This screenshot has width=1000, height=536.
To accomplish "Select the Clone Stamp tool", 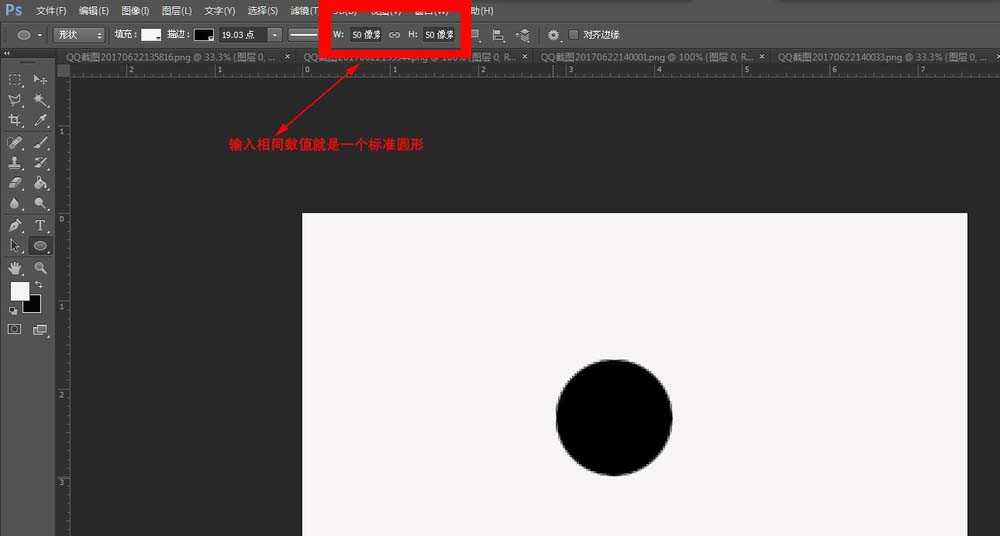I will pyautogui.click(x=15, y=163).
